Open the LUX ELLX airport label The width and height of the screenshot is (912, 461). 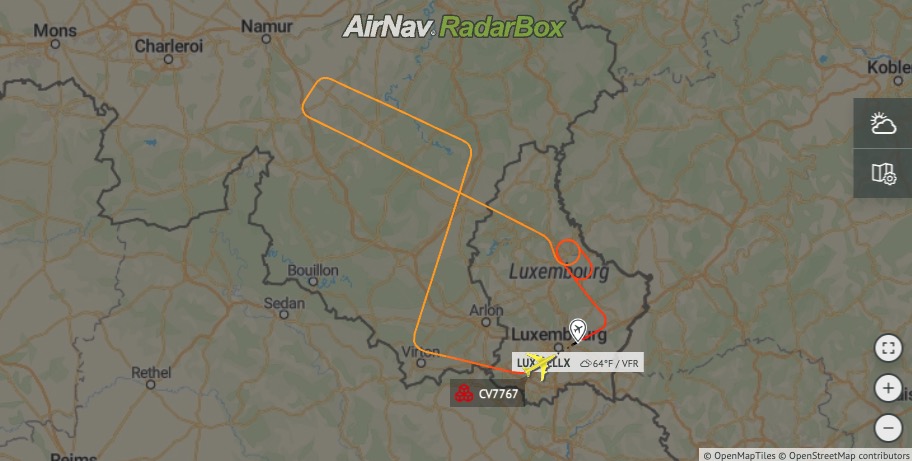pyautogui.click(x=544, y=363)
